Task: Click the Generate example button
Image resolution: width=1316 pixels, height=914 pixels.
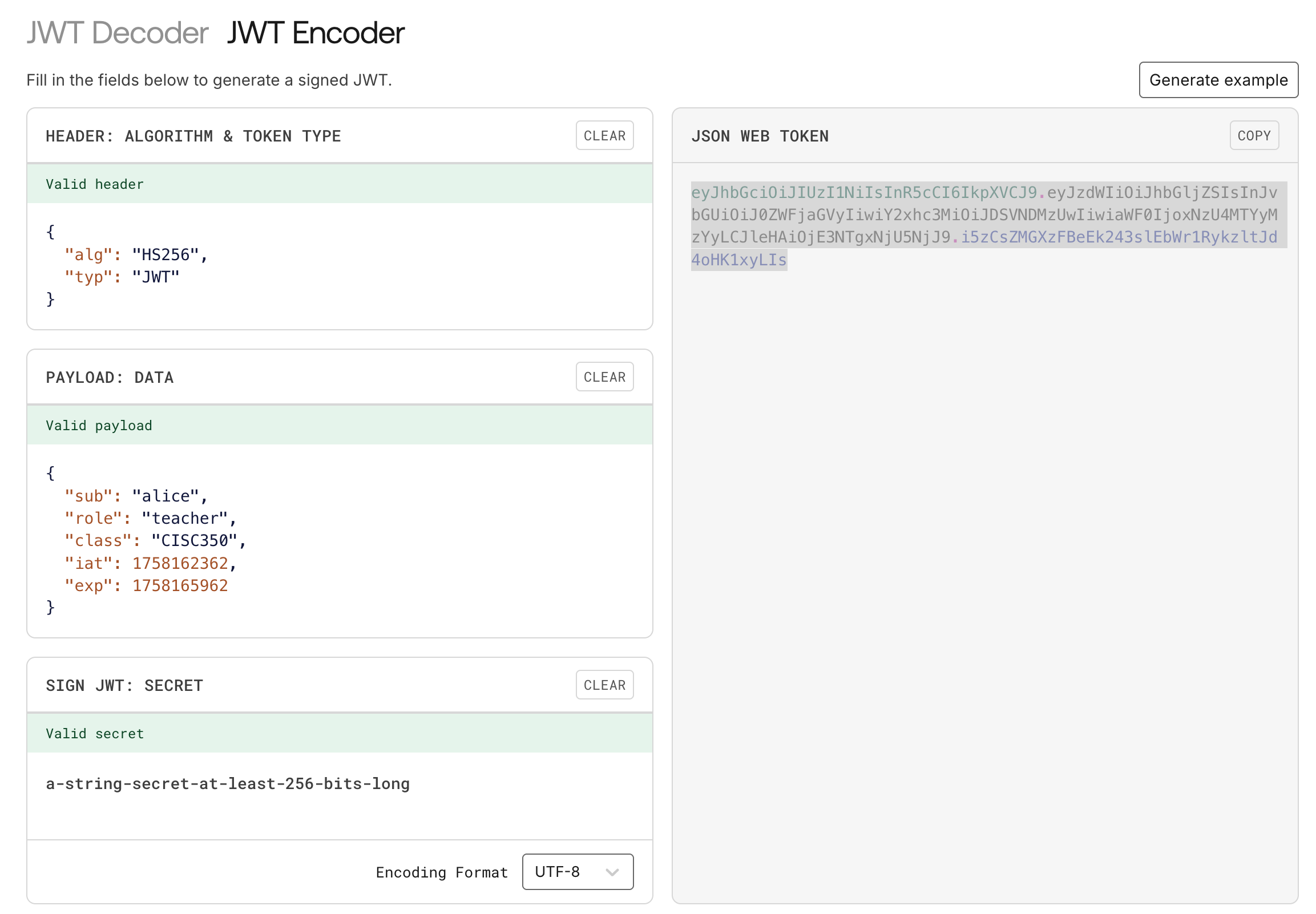Action: tap(1218, 80)
